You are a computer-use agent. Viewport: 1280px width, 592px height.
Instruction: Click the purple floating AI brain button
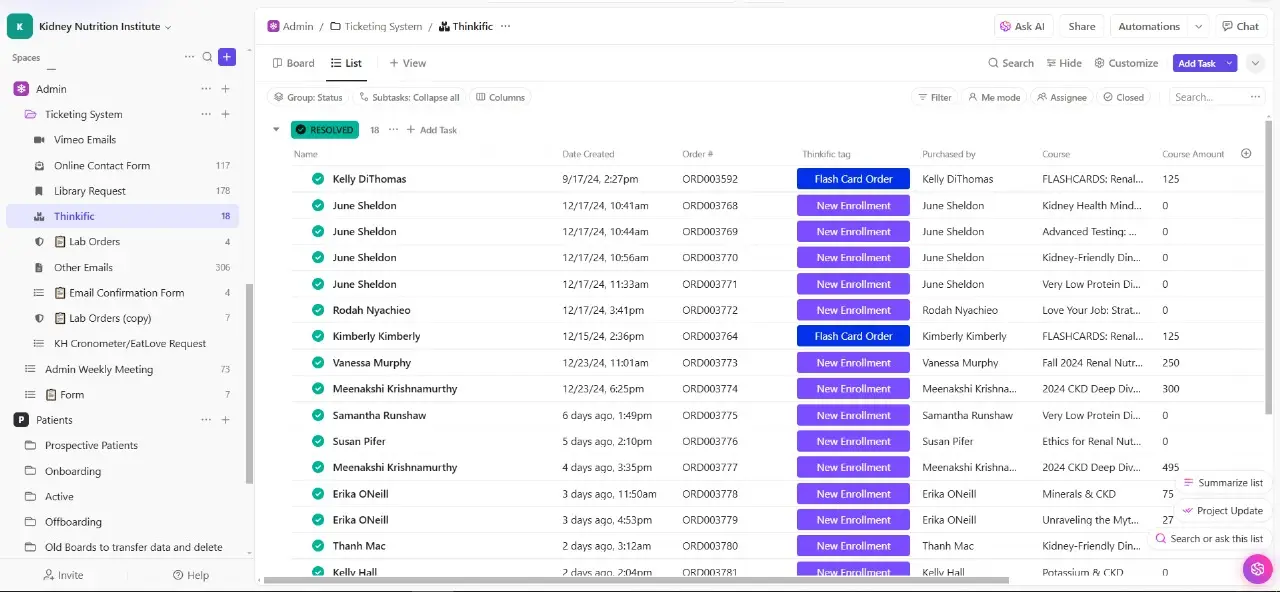pos(1257,569)
